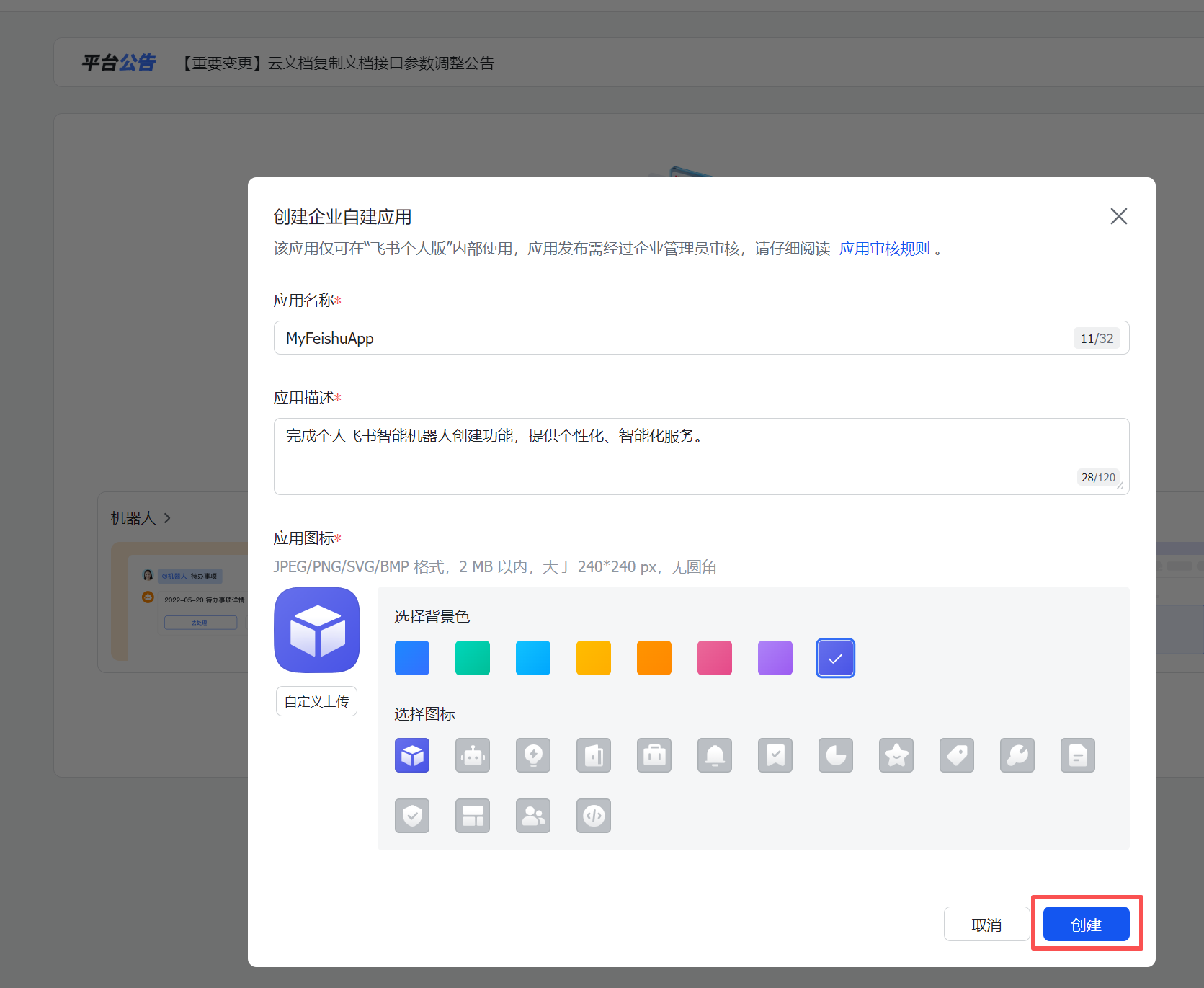
Task: Select the shield checkmark app icon
Action: pos(412,816)
